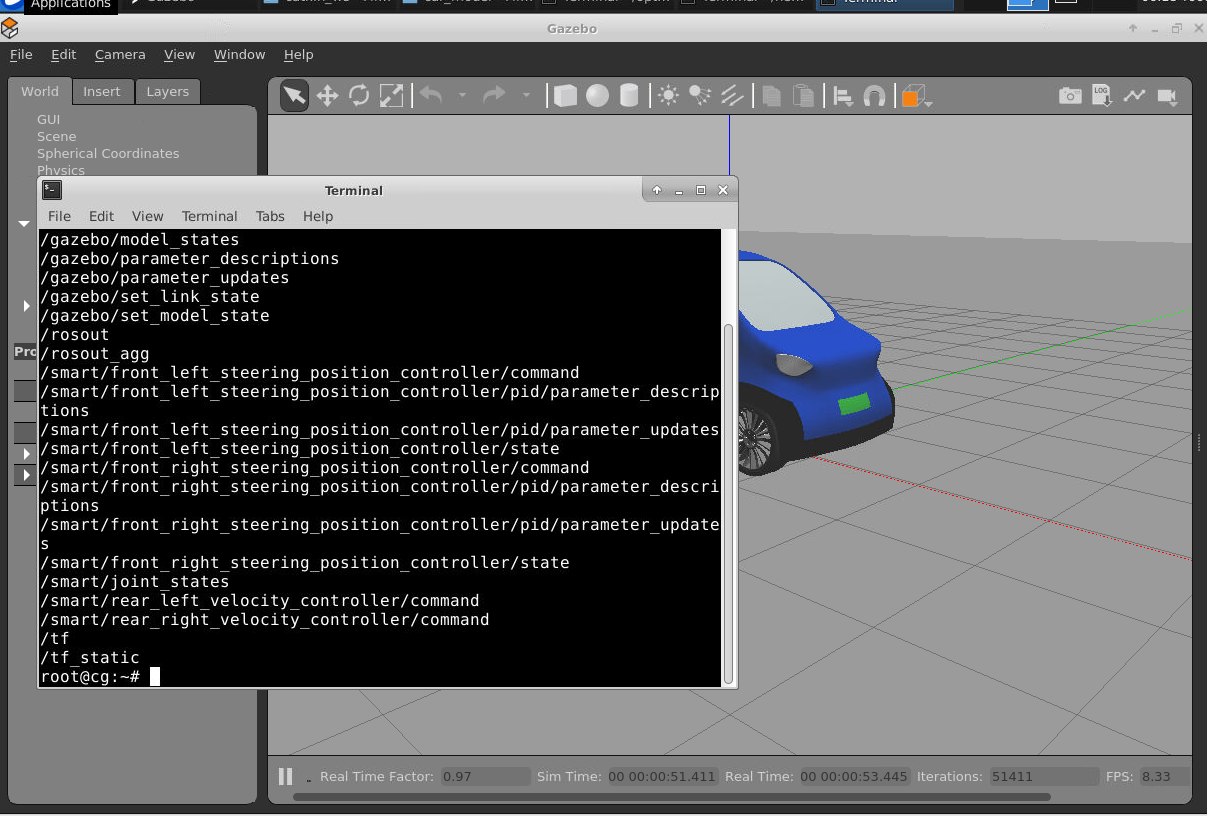This screenshot has width=1207, height=816.
Task: Click the Gazebo bottom horizontal scrollbar
Action: tap(671, 797)
